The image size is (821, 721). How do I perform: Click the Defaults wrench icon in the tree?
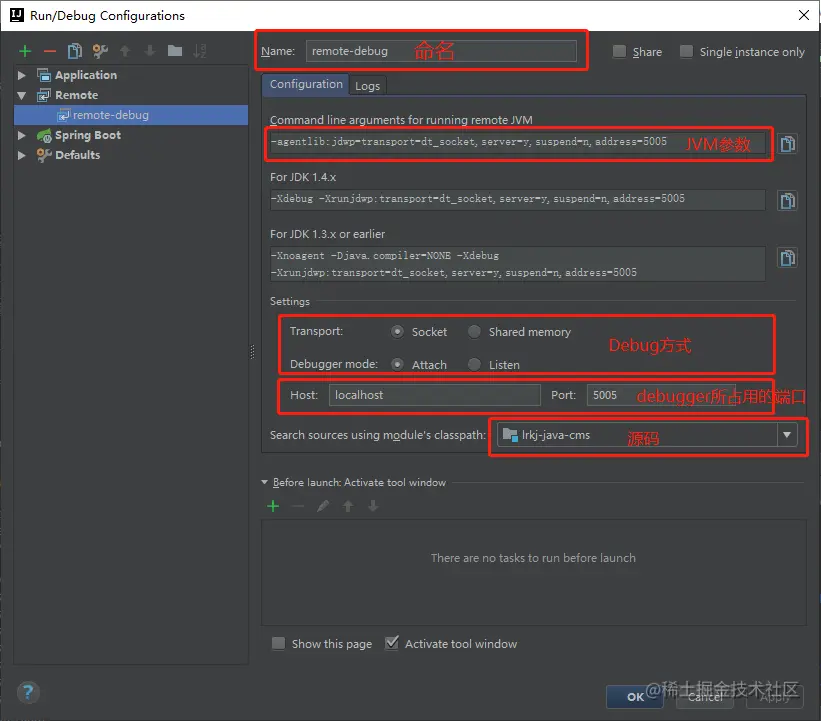tap(44, 155)
